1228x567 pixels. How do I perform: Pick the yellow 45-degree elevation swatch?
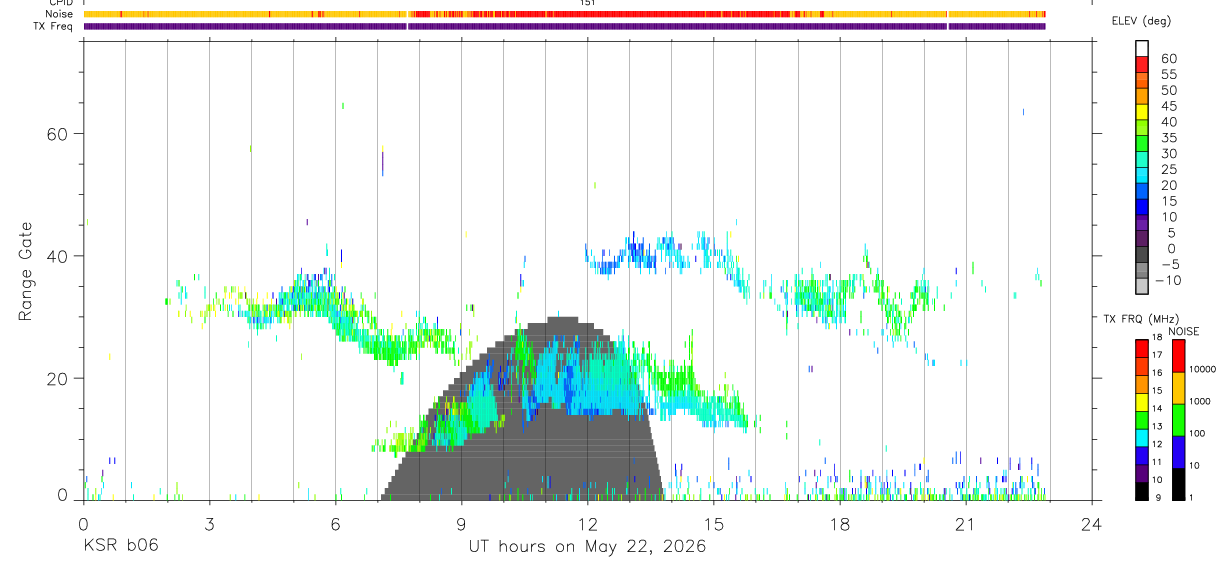tap(1142, 112)
